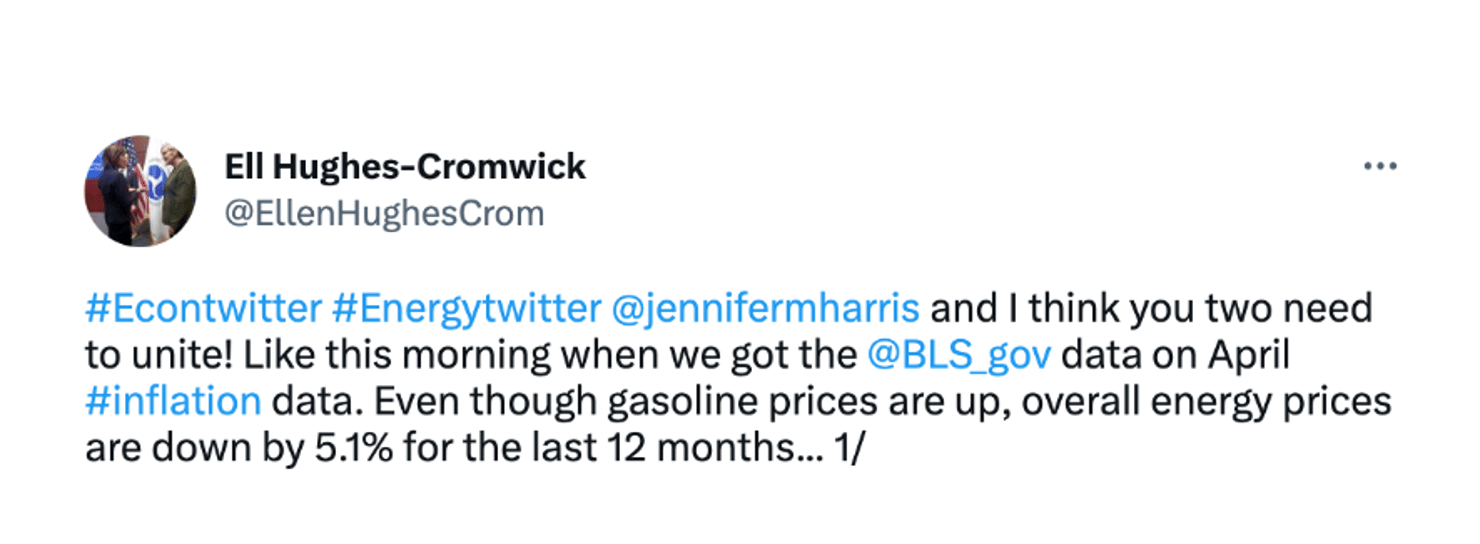Click Ell Hughes-Cromwick's profile avatar photo
The height and width of the screenshot is (544, 1480).
pyautogui.click(x=140, y=190)
